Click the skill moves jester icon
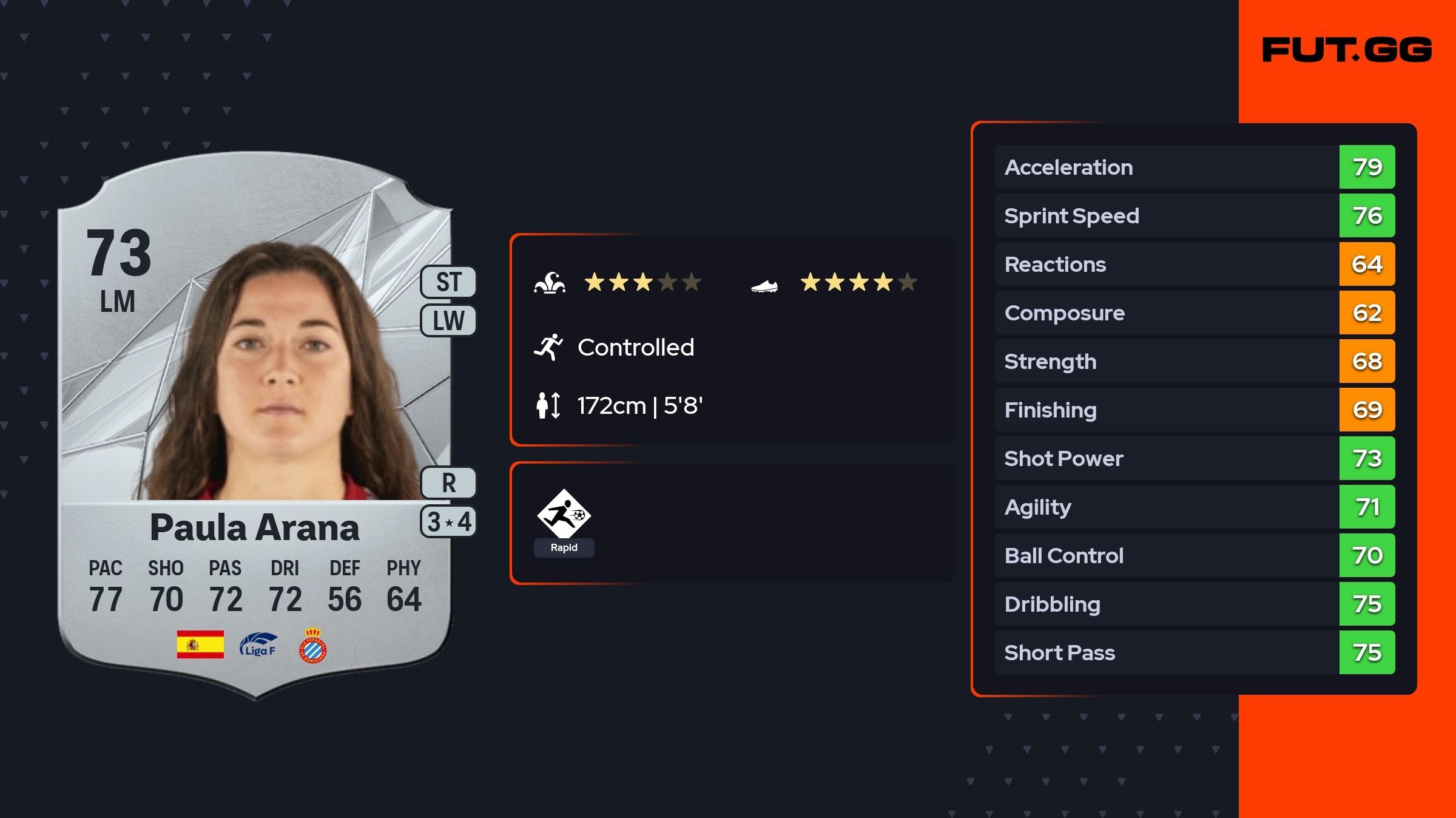1456x818 pixels. 550,283
